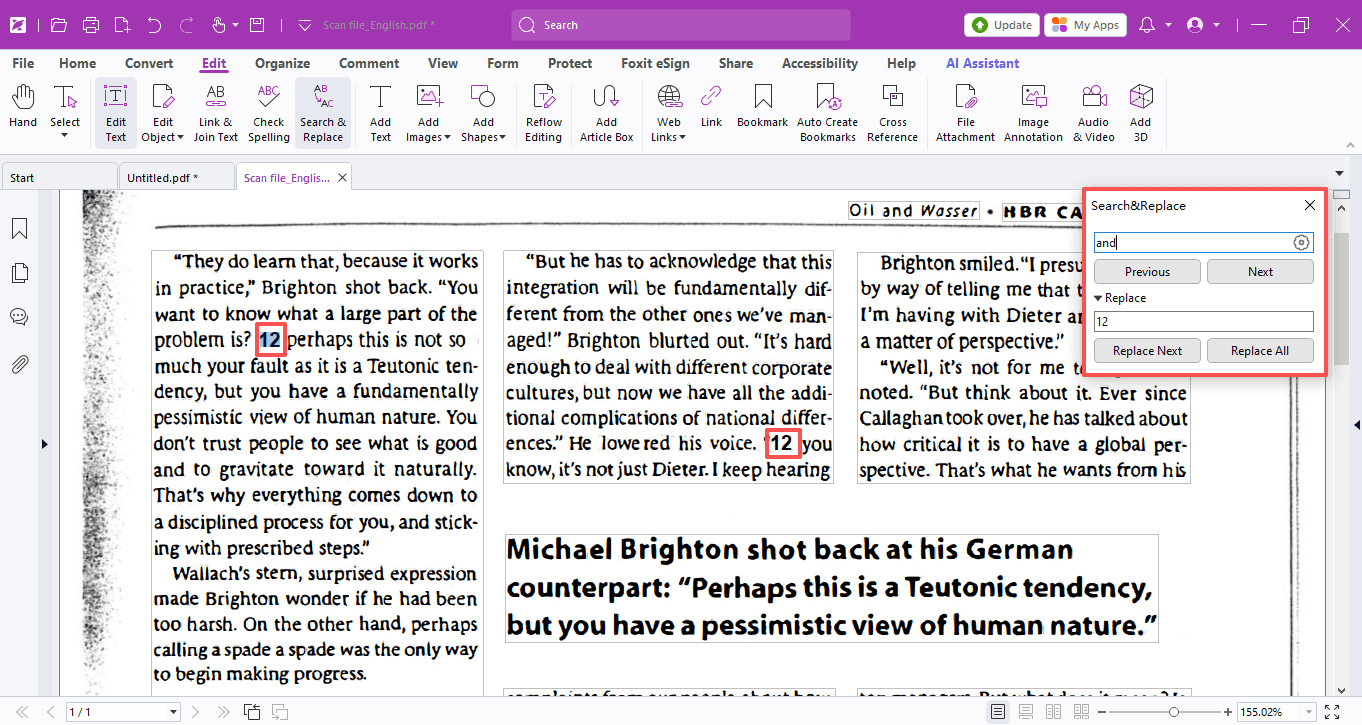Screen dimensions: 1362x725
Task: Select the Hand tool in the ribbon
Action: tap(23, 107)
